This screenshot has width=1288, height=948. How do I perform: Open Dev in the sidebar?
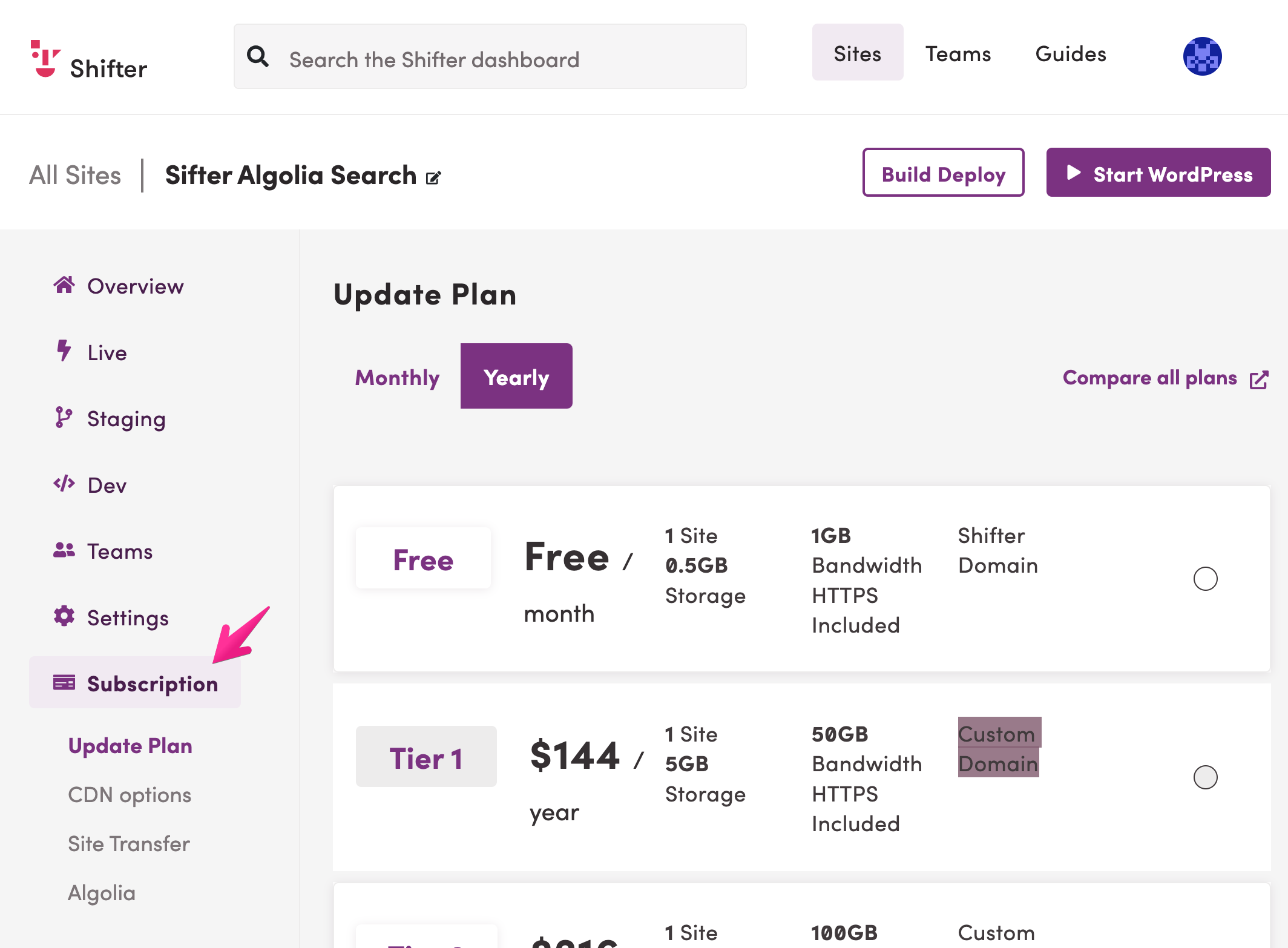coord(107,486)
